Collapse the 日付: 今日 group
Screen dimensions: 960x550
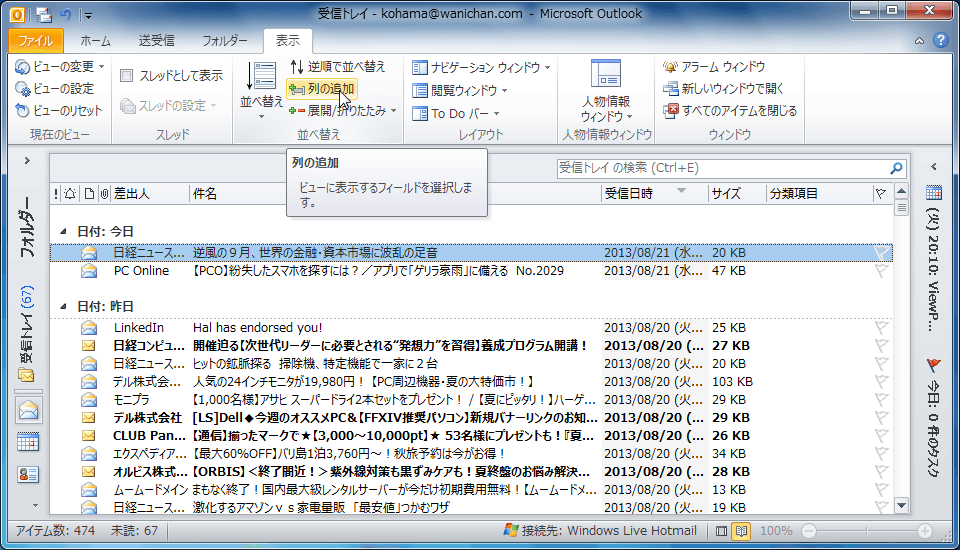pyautogui.click(x=63, y=232)
